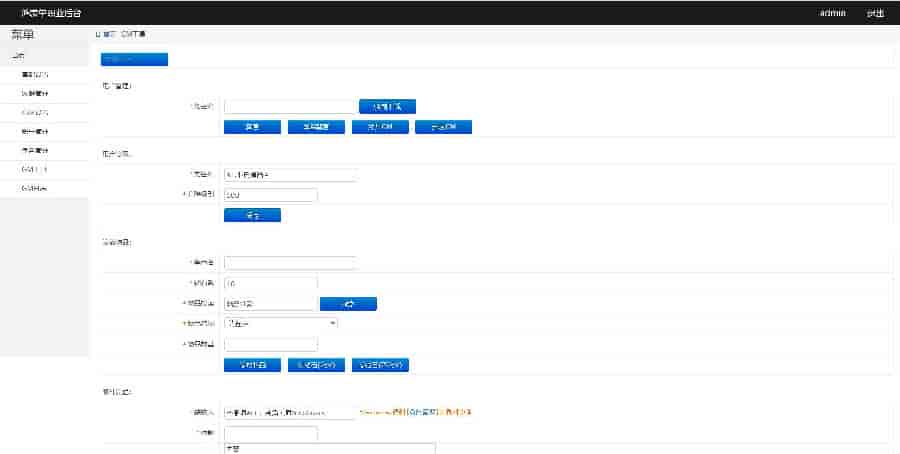
Task: Collapse the top-level group under 菜单 in sidebar
Action: pos(20,56)
